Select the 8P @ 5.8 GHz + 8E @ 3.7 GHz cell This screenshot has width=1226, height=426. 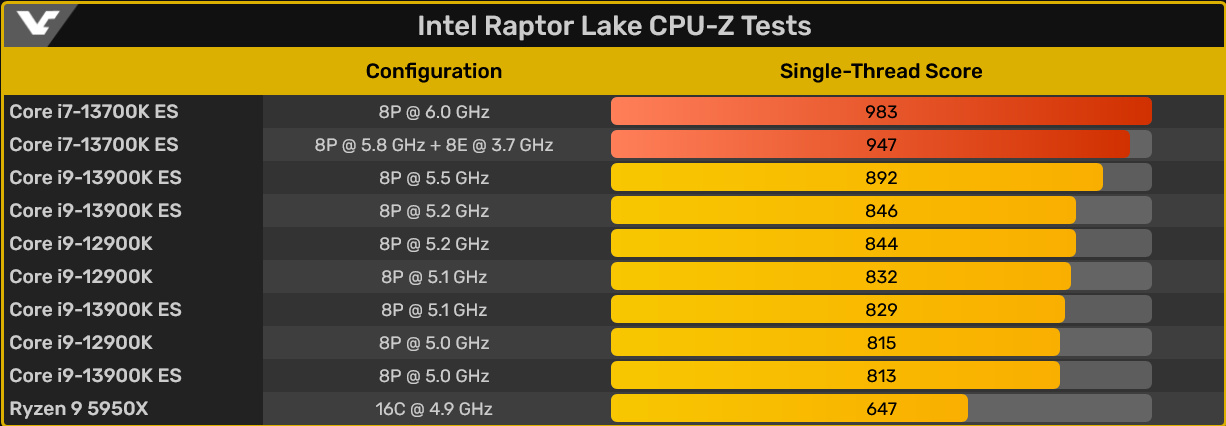(433, 144)
